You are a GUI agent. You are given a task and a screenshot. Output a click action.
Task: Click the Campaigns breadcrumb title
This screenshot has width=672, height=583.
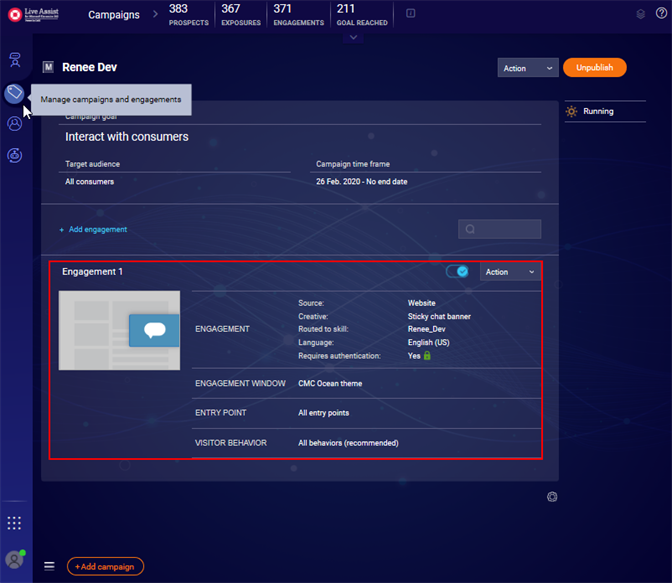pos(113,15)
